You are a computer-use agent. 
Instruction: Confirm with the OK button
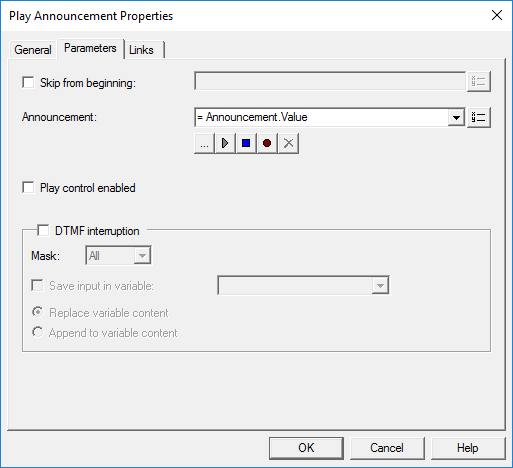click(306, 448)
